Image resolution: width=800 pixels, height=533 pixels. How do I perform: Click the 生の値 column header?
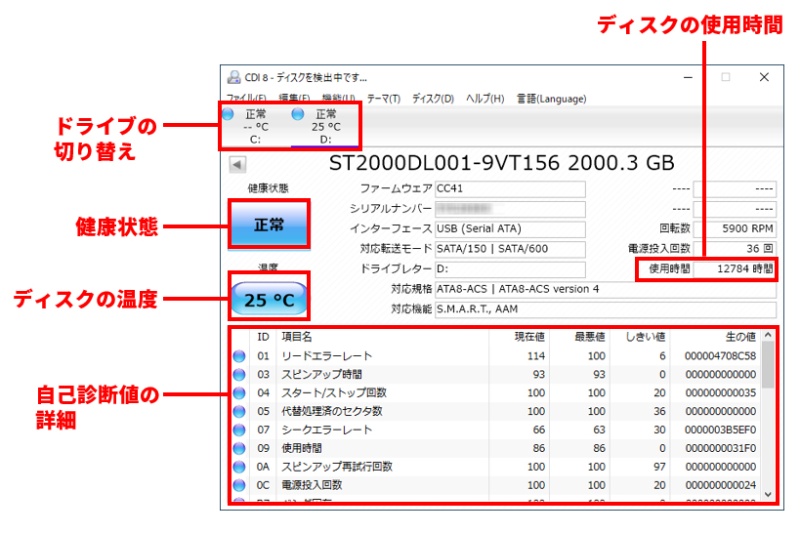tap(735, 337)
